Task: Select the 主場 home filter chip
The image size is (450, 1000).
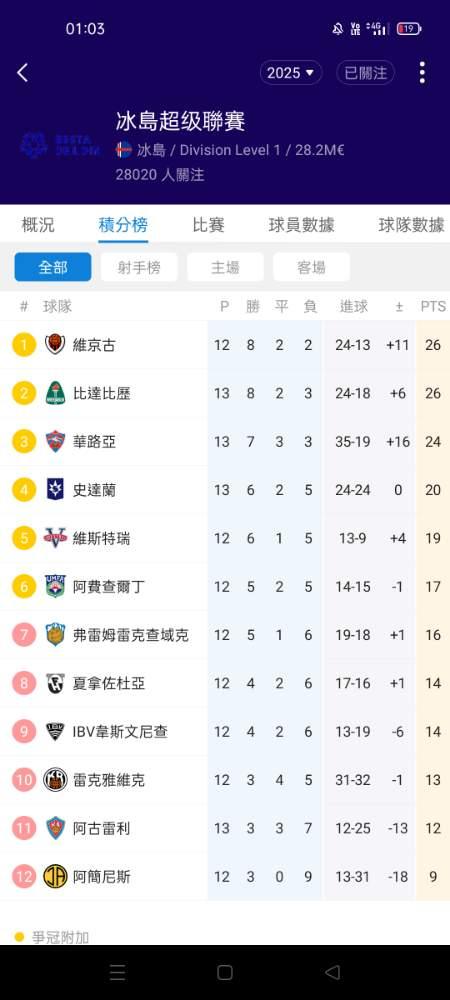Action: pyautogui.click(x=225, y=267)
